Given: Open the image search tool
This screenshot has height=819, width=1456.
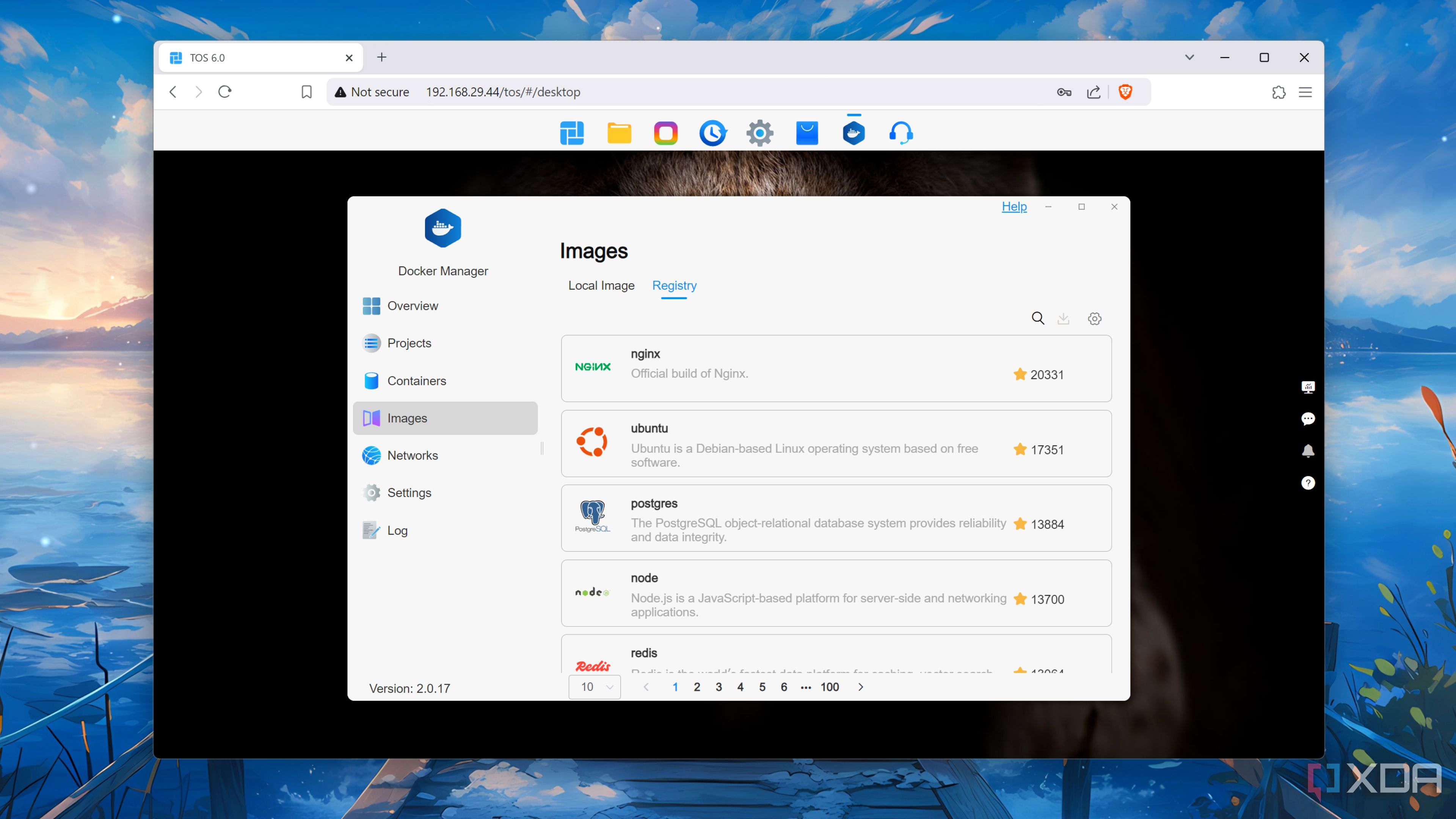Looking at the screenshot, I should point(1038,318).
